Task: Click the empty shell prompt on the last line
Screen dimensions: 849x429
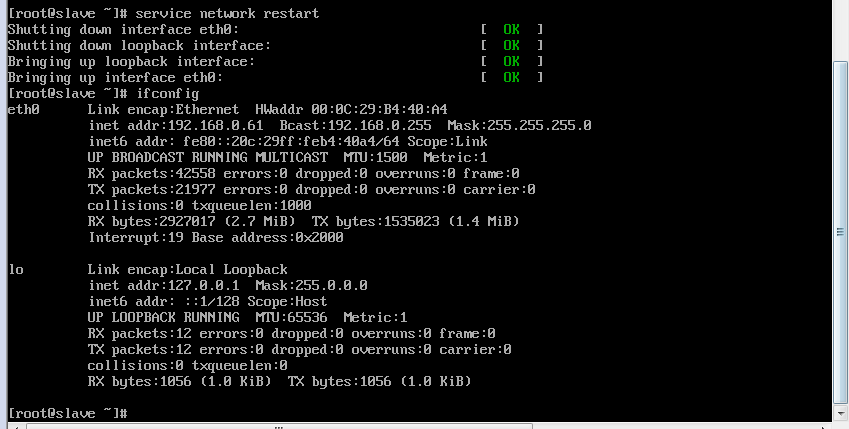Action: point(68,413)
